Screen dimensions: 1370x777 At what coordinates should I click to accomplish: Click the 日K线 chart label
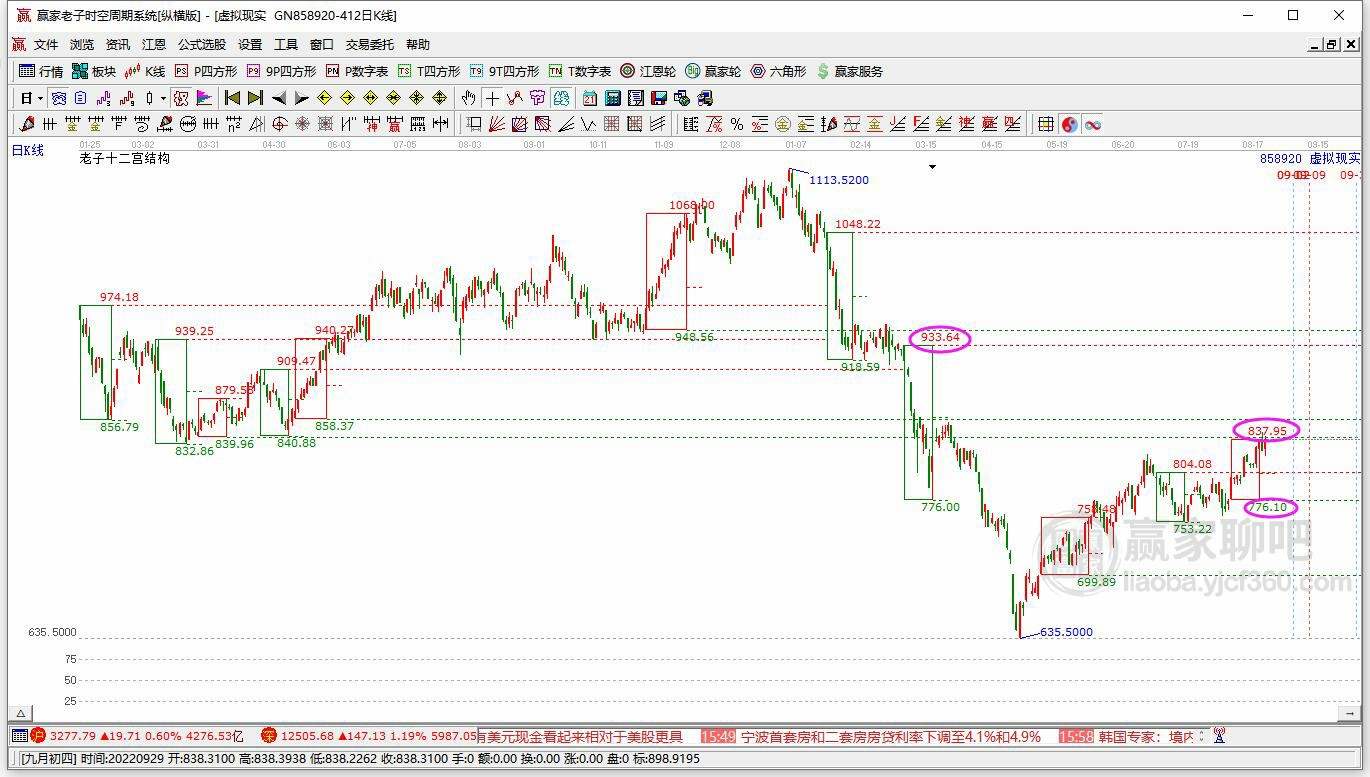coord(28,150)
